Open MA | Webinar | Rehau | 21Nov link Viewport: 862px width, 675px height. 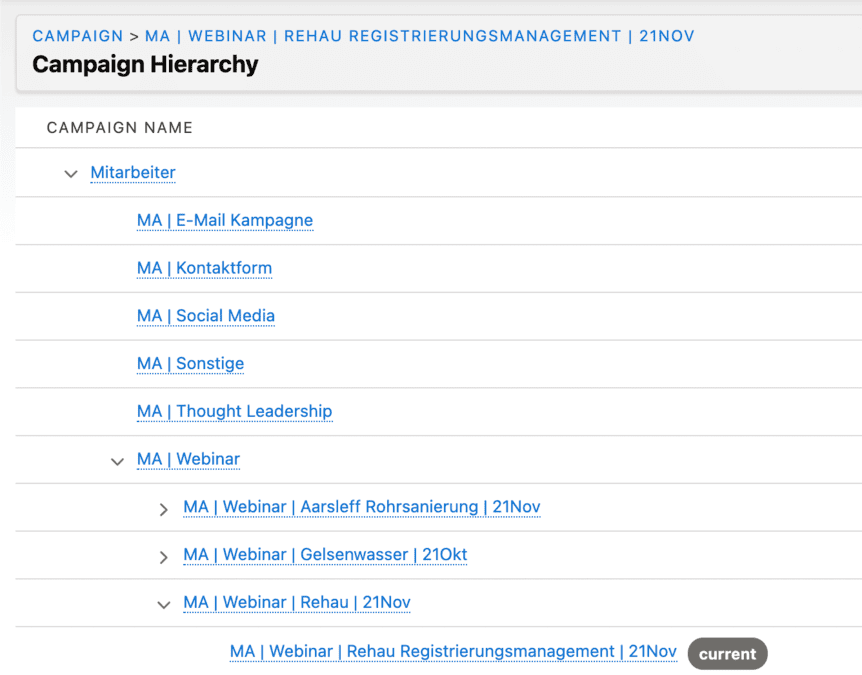[x=297, y=602]
